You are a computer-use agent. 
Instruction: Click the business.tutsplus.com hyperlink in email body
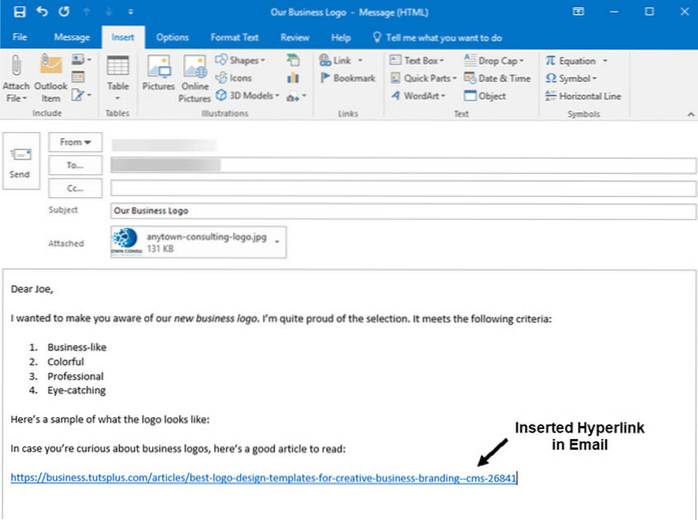click(263, 477)
